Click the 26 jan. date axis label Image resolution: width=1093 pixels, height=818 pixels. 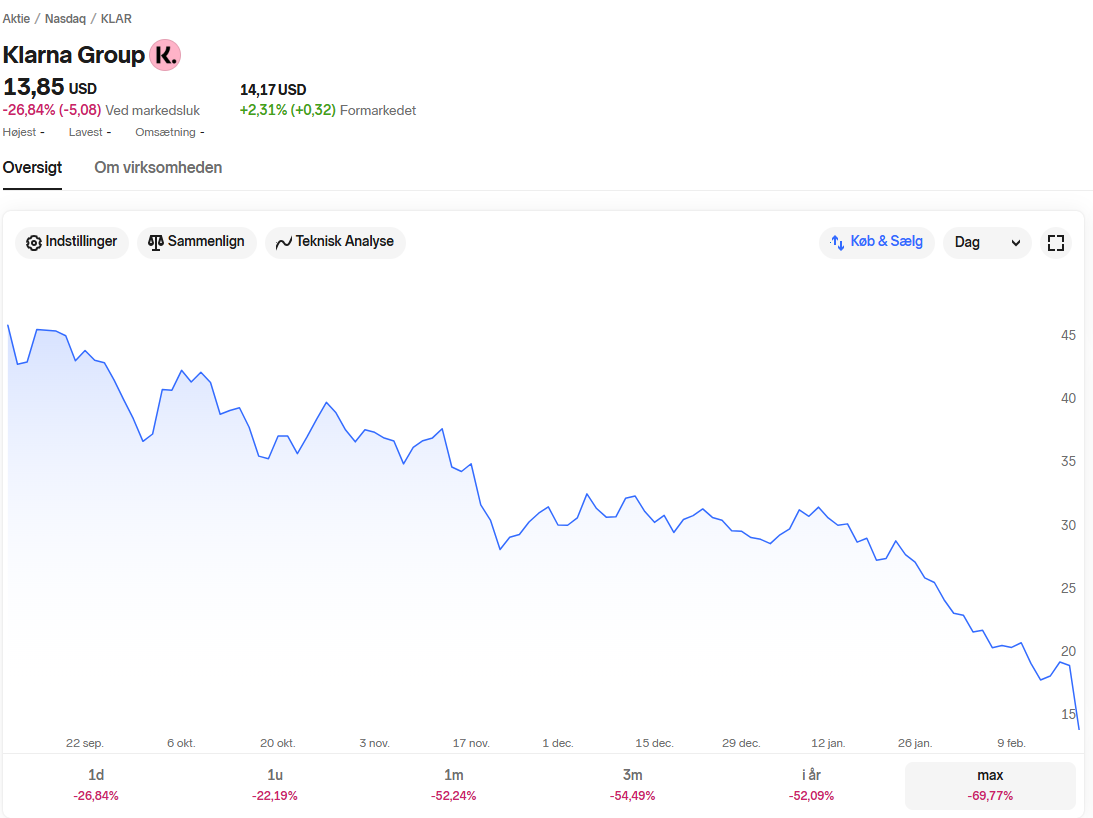click(915, 743)
